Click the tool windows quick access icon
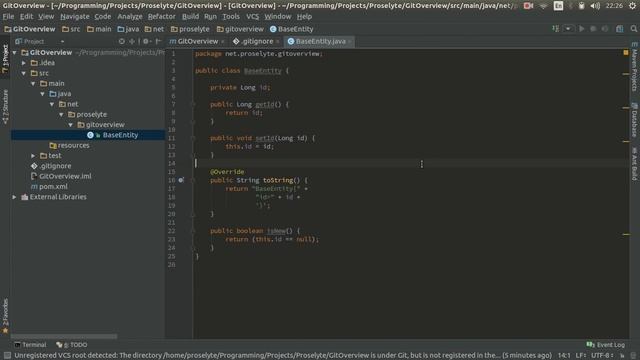The image size is (640, 360). point(7,356)
